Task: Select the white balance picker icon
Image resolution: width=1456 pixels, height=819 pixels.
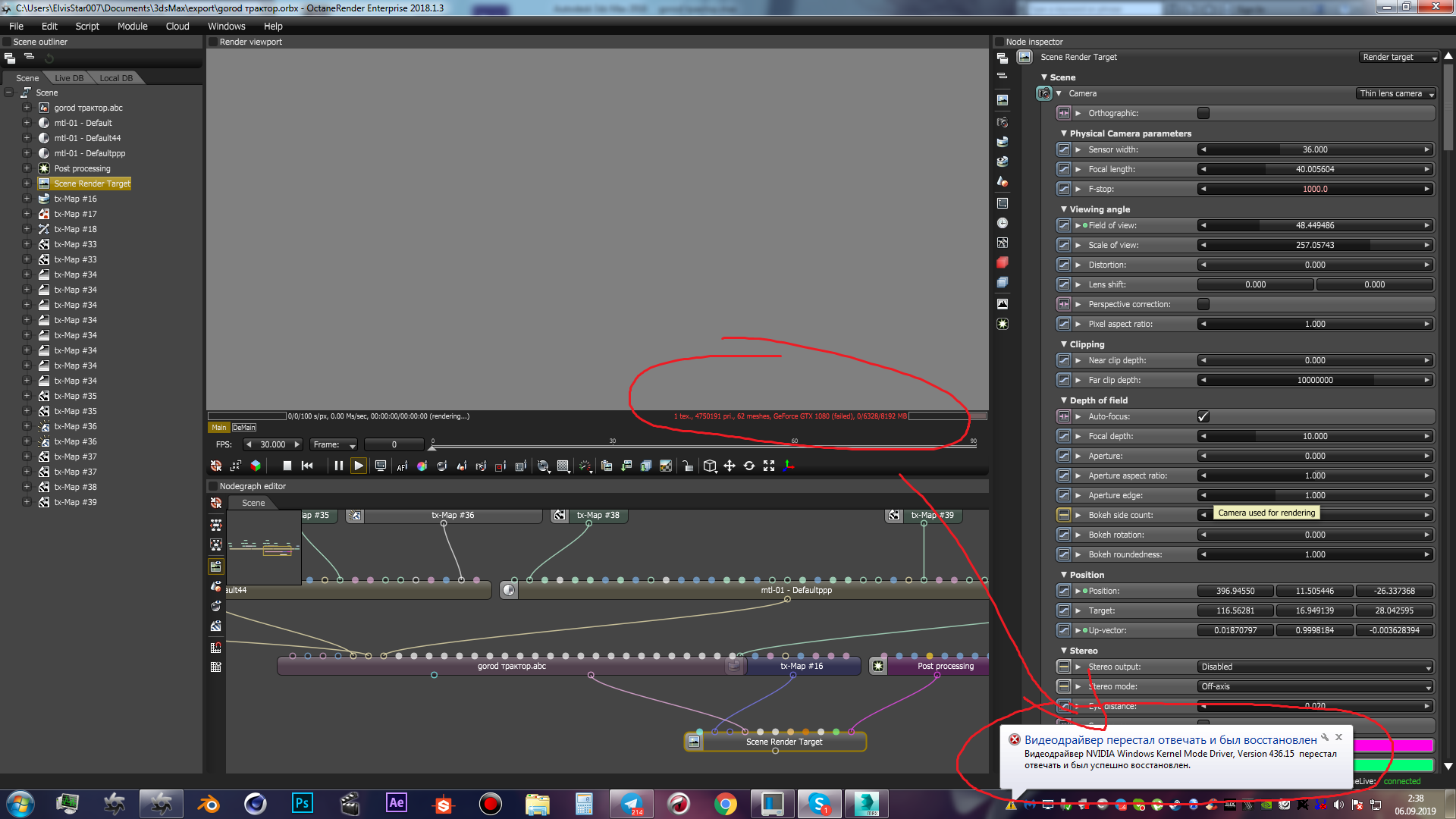Action: (x=422, y=466)
